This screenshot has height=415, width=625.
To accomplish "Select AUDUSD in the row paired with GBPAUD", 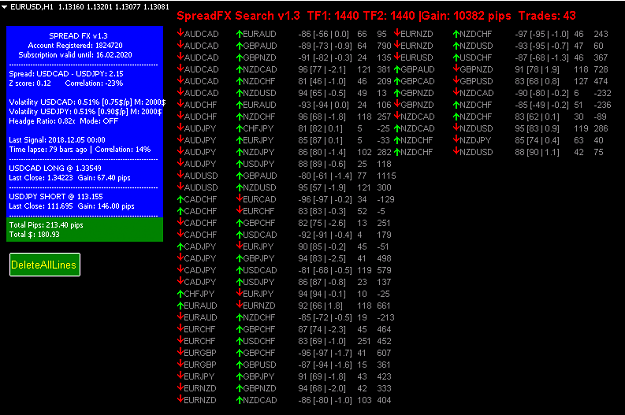I will pyautogui.click(x=201, y=176).
